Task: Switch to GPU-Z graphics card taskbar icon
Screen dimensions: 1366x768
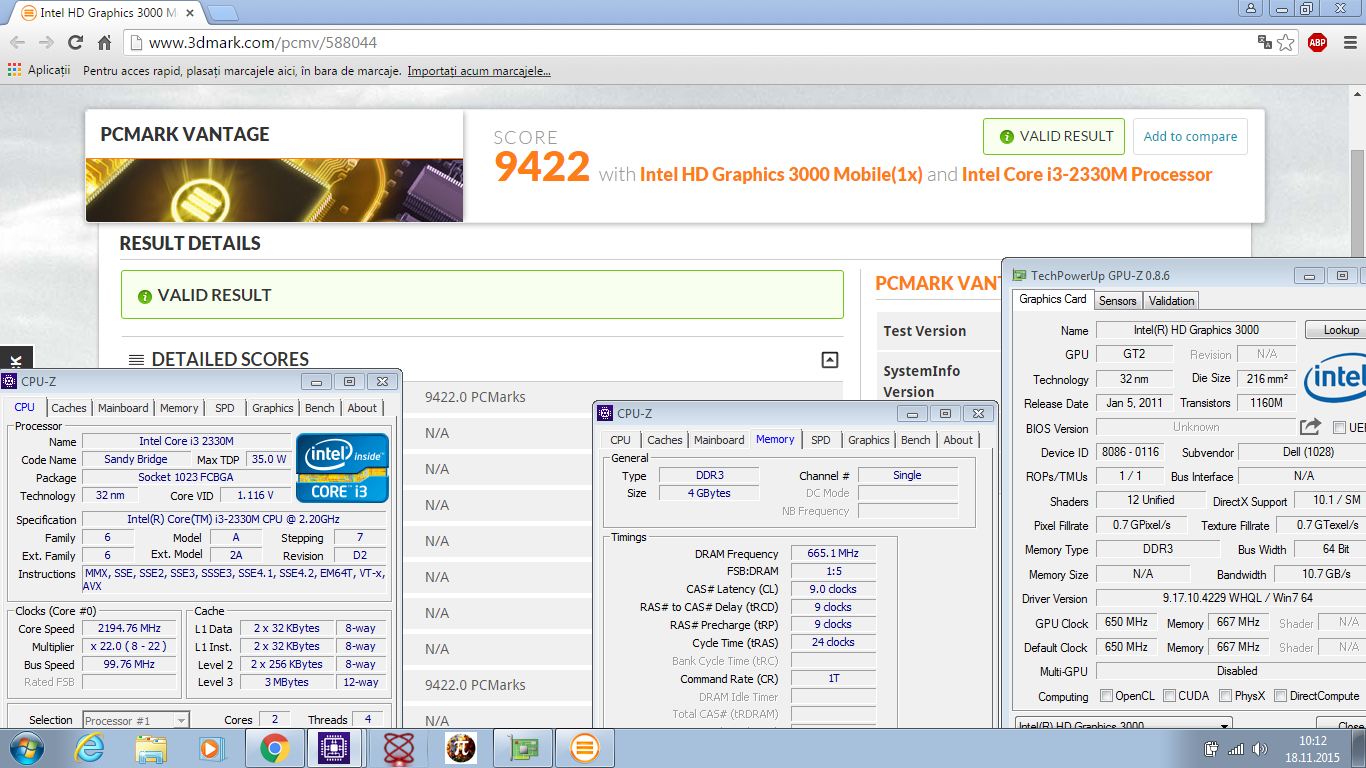Action: tap(523, 748)
